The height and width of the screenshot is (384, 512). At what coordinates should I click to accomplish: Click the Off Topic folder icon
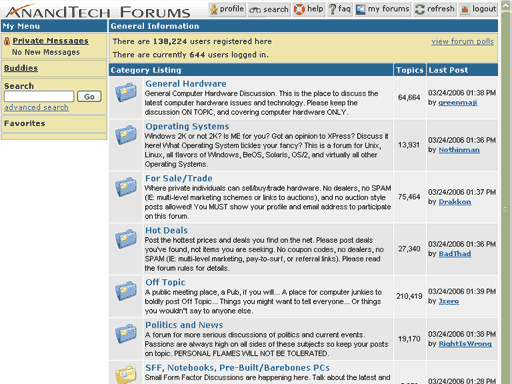coord(126,291)
